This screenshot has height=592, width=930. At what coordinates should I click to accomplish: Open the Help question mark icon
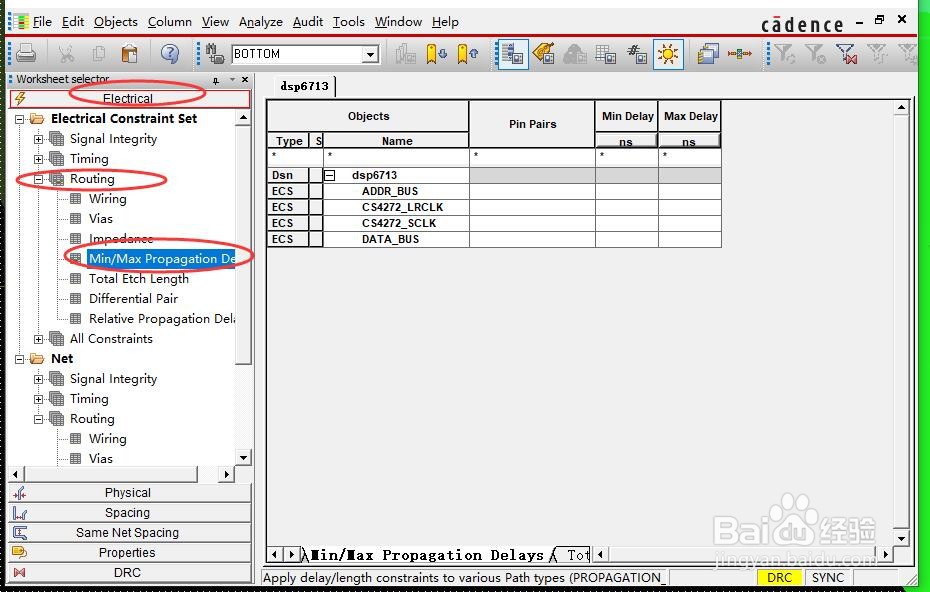coord(170,54)
